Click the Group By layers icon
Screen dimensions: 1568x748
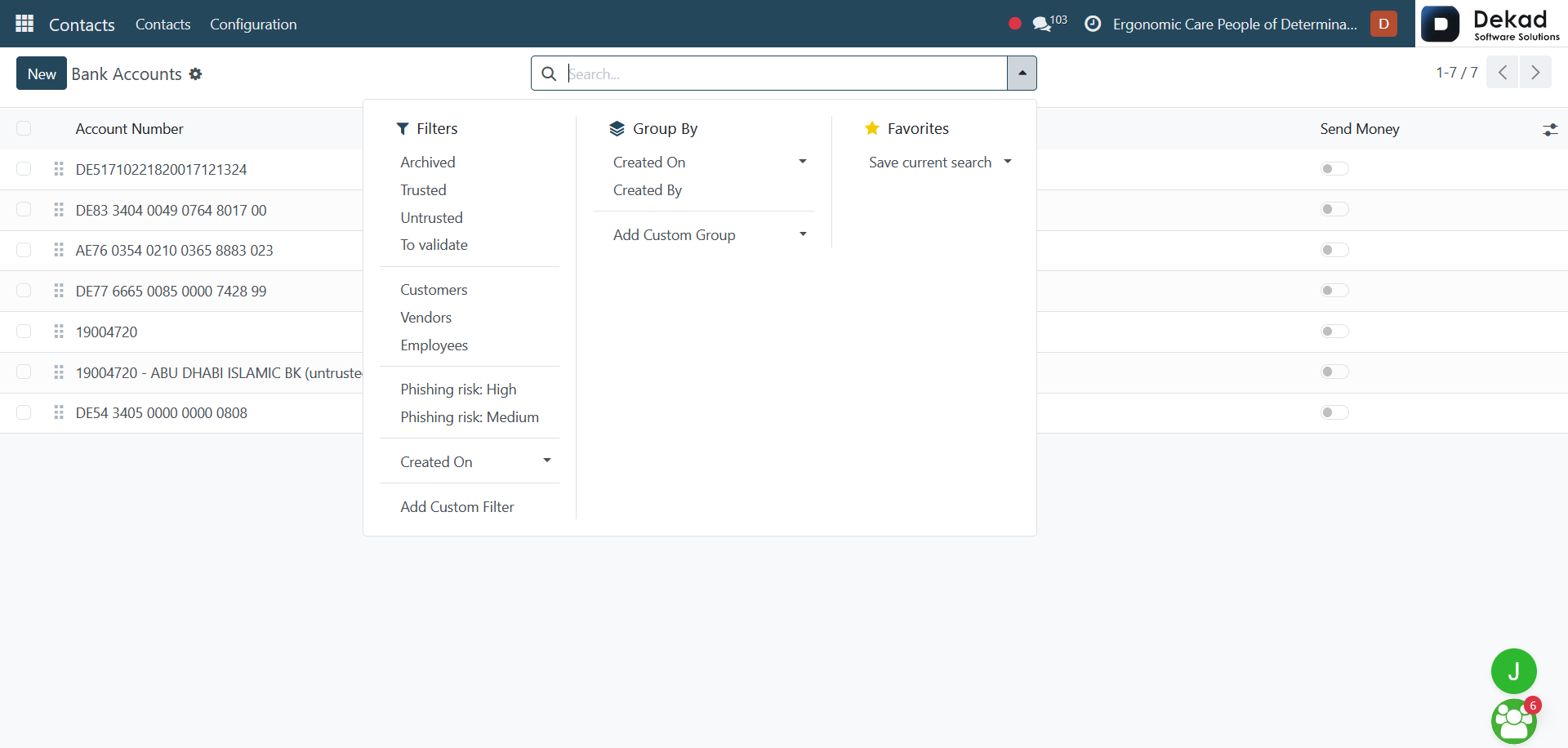point(617,129)
